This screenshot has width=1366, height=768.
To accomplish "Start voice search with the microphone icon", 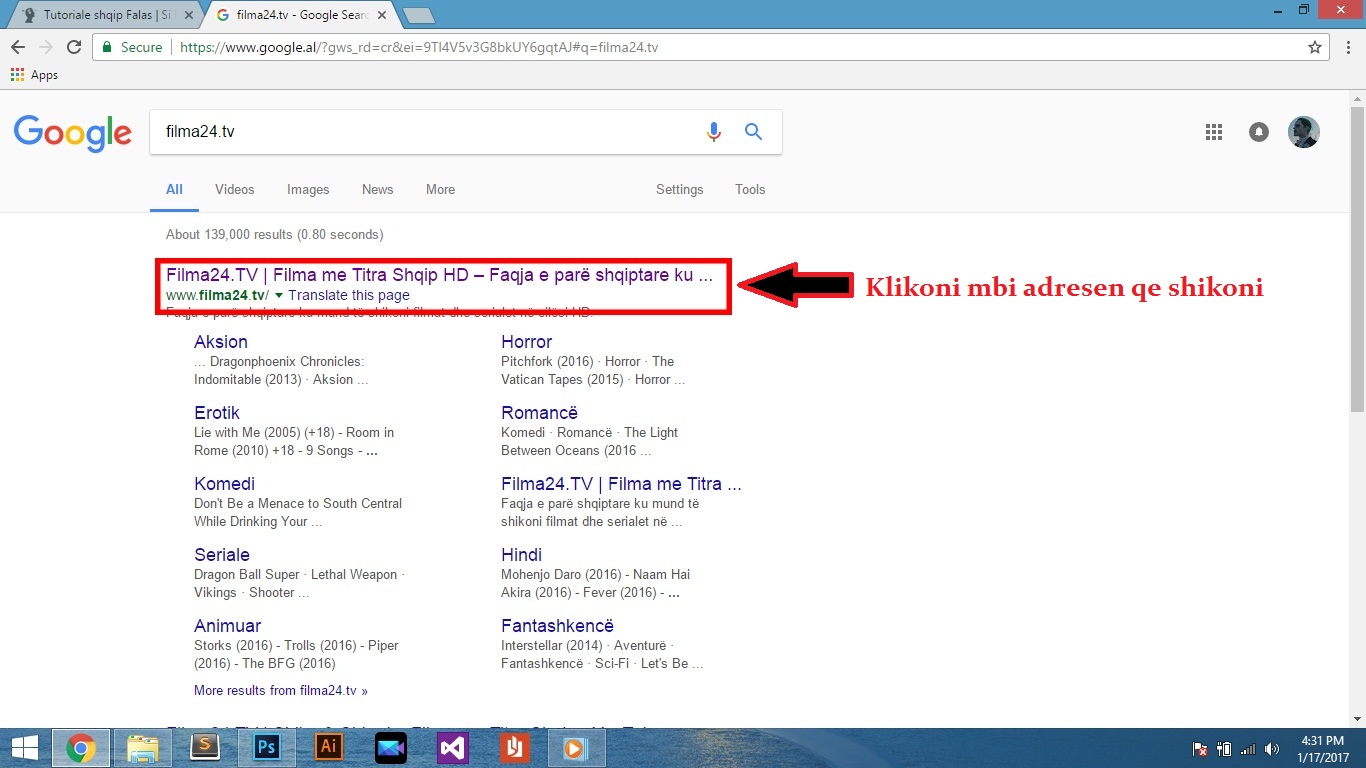I will 713,132.
